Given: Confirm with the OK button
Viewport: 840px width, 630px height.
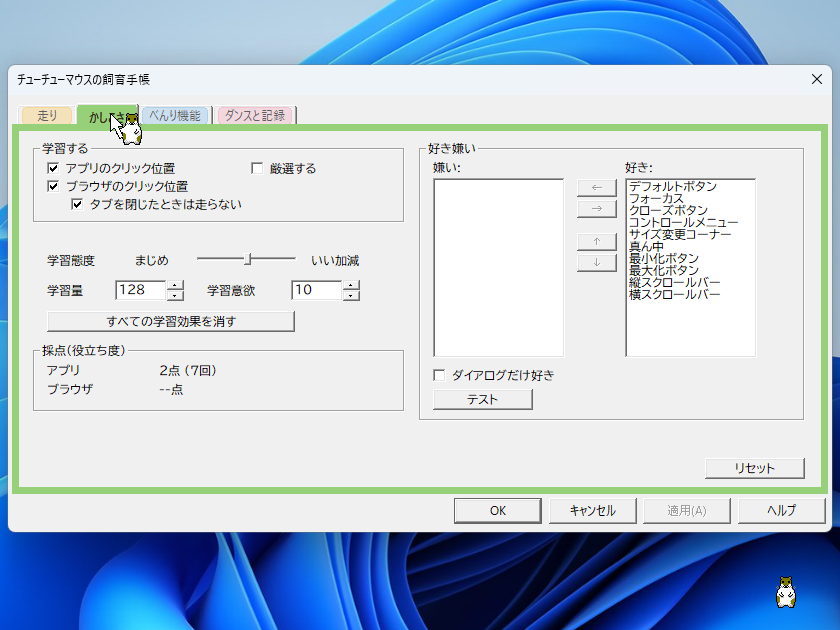Looking at the screenshot, I should tap(498, 511).
